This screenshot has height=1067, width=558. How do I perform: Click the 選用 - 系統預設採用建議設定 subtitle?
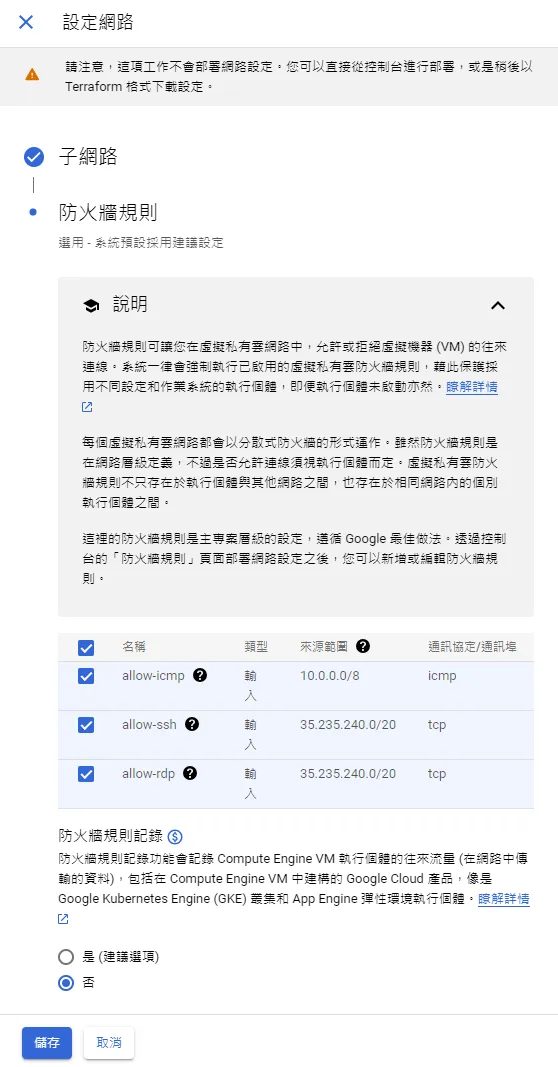tap(141, 242)
